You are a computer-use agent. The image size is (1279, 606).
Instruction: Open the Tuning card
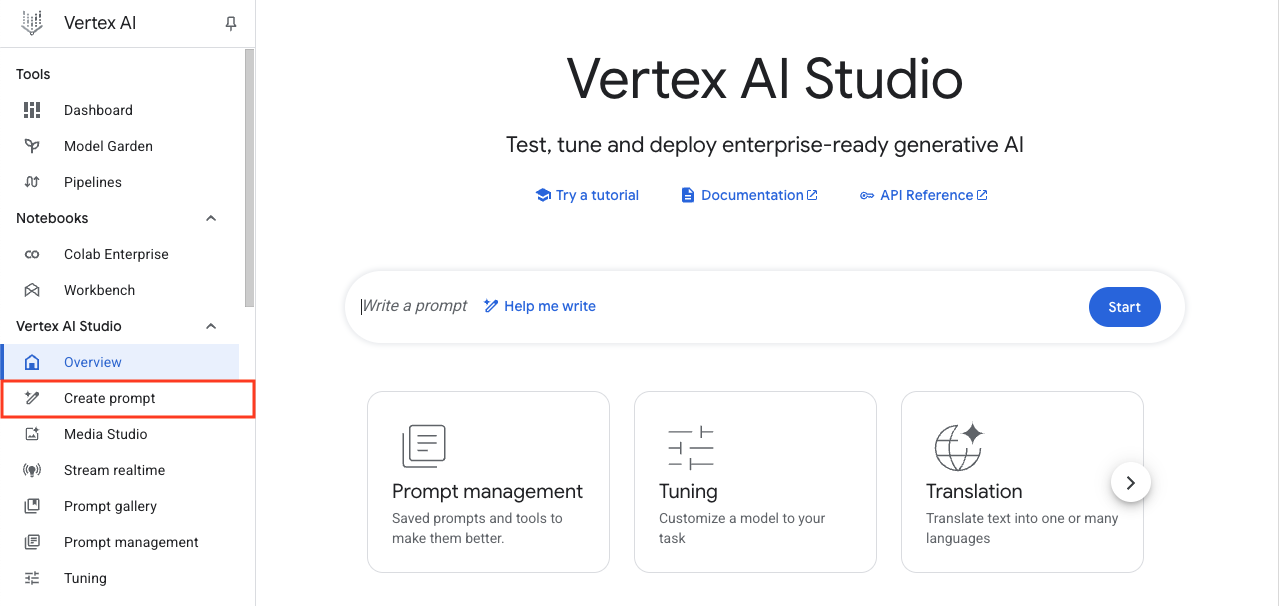coord(755,482)
